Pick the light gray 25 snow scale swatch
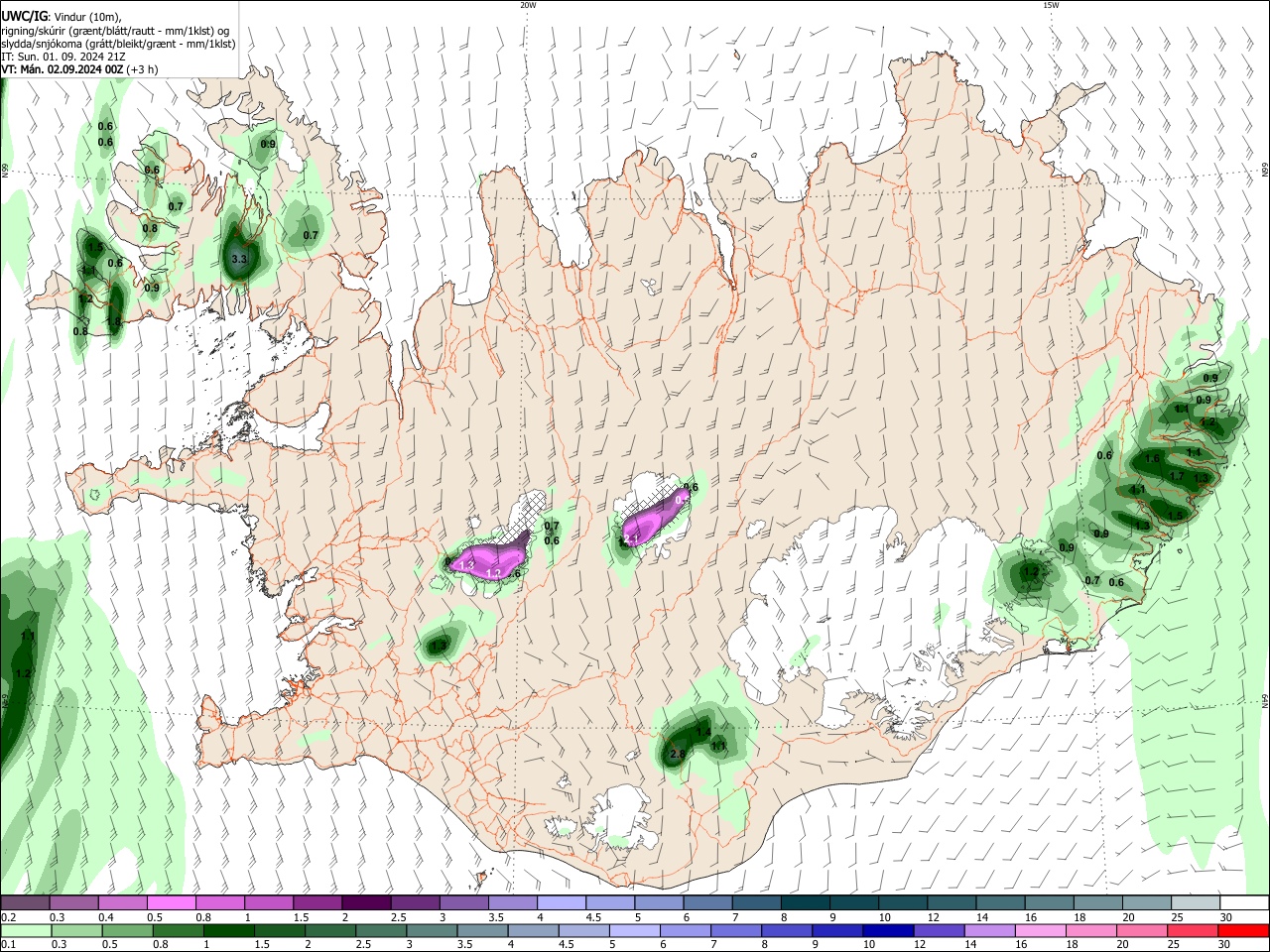The image size is (1270, 952). point(1196,903)
